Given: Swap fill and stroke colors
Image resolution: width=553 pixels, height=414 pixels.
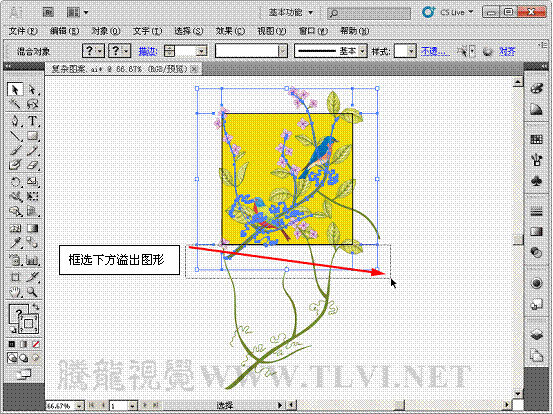Looking at the screenshot, I should click(35, 306).
